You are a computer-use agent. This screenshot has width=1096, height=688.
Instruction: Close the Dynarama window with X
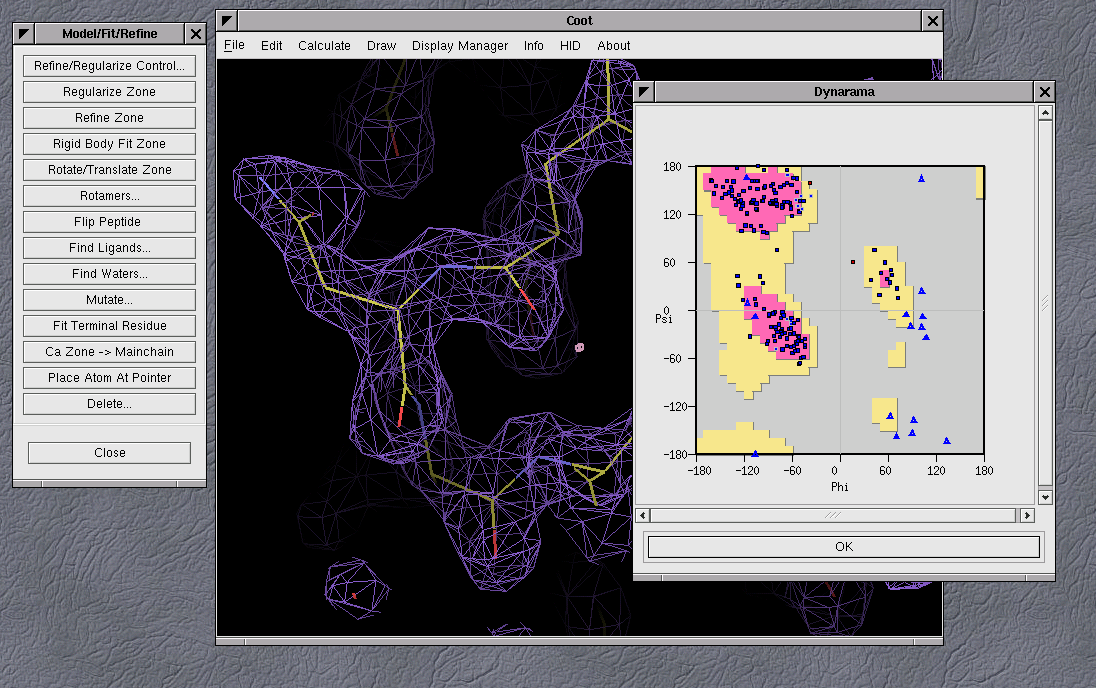point(1045,92)
